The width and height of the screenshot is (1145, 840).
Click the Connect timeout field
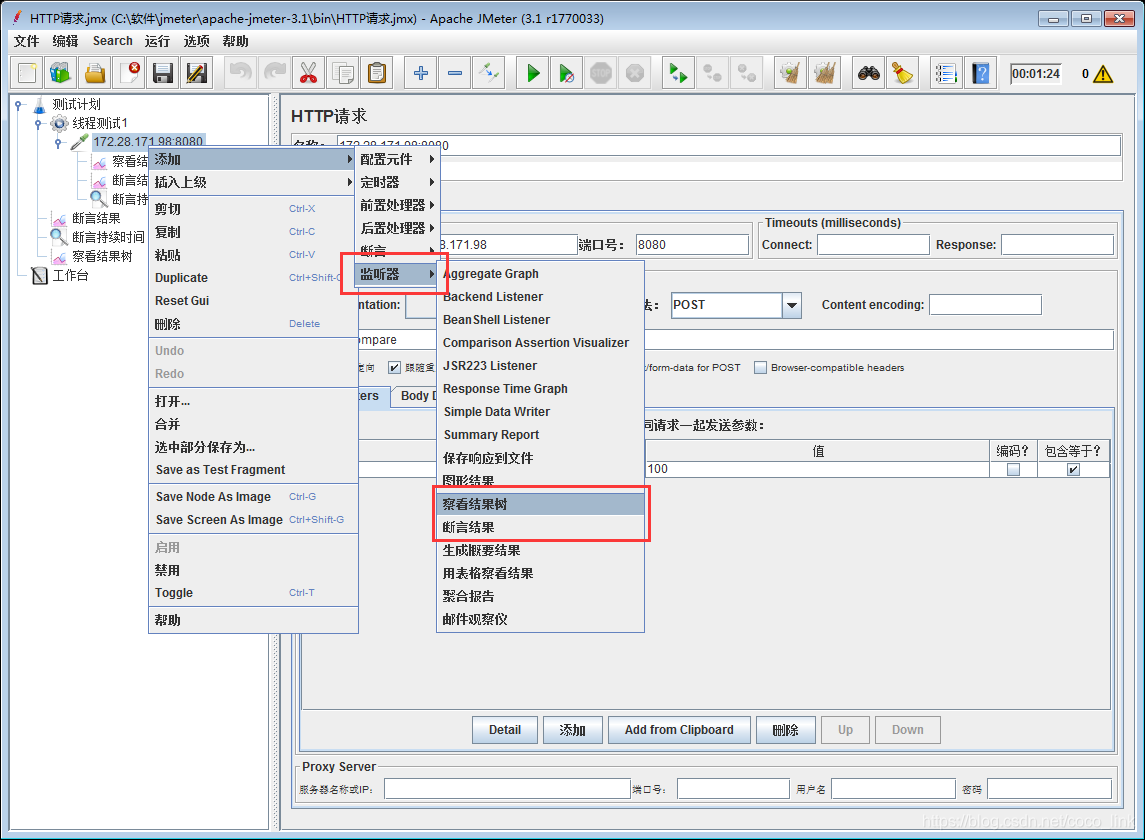coord(873,245)
